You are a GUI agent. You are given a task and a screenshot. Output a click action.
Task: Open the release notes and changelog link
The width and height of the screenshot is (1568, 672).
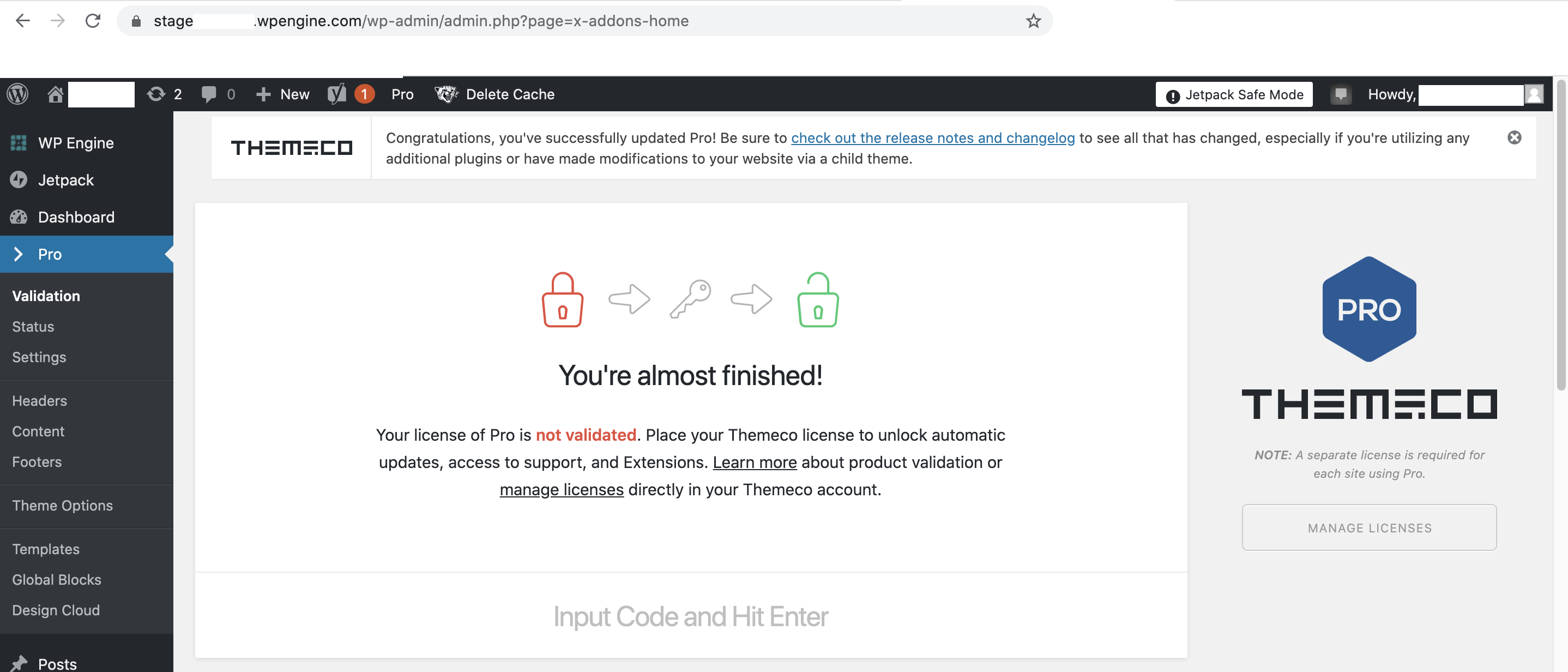point(932,137)
